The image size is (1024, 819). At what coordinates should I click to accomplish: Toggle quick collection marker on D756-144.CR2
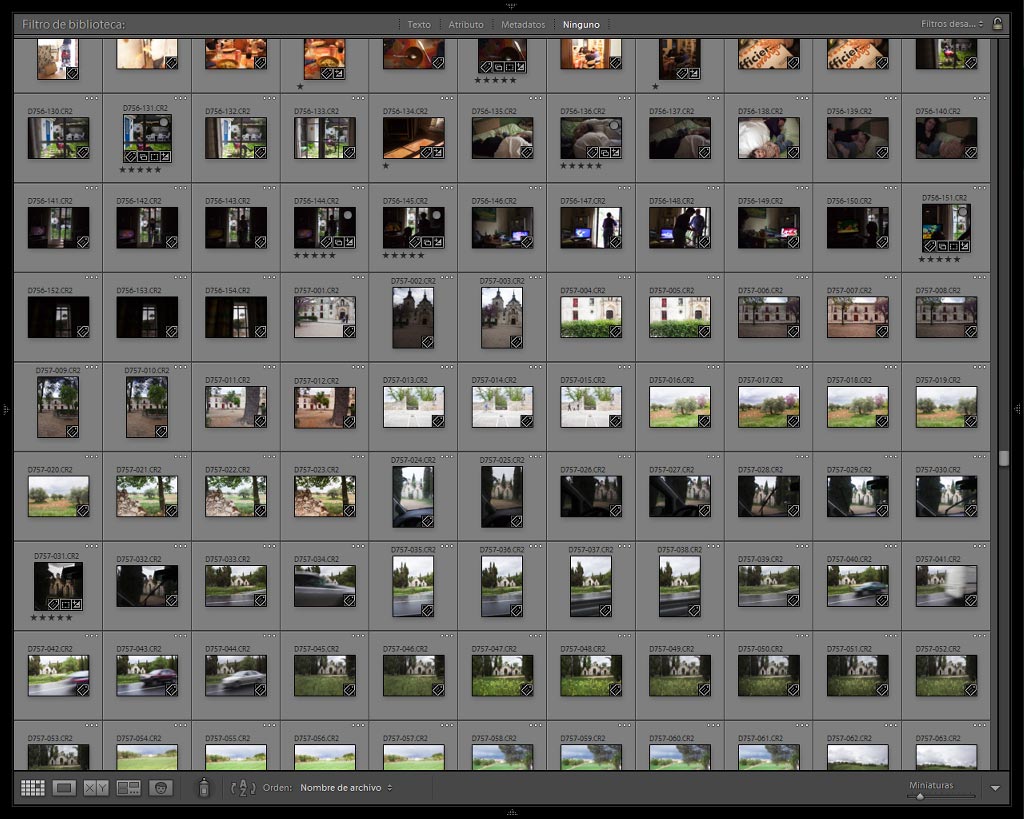[x=348, y=214]
